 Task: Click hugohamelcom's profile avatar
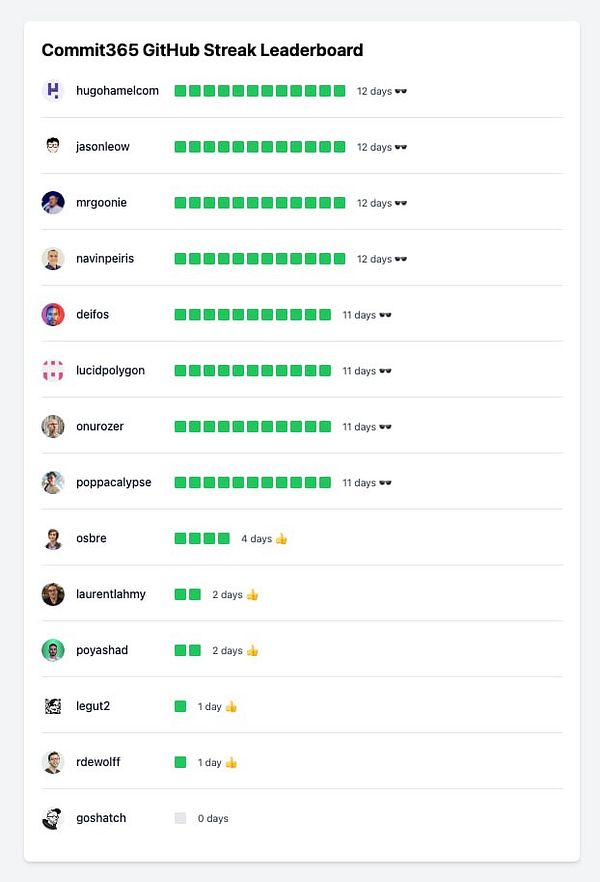[x=53, y=90]
